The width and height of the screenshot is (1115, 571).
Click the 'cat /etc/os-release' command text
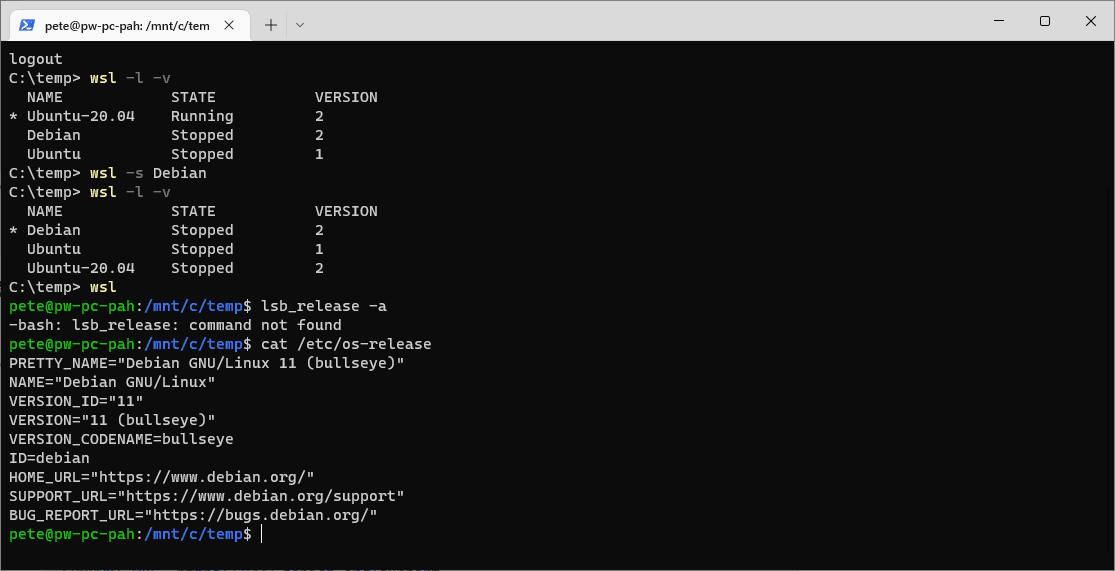tap(346, 344)
